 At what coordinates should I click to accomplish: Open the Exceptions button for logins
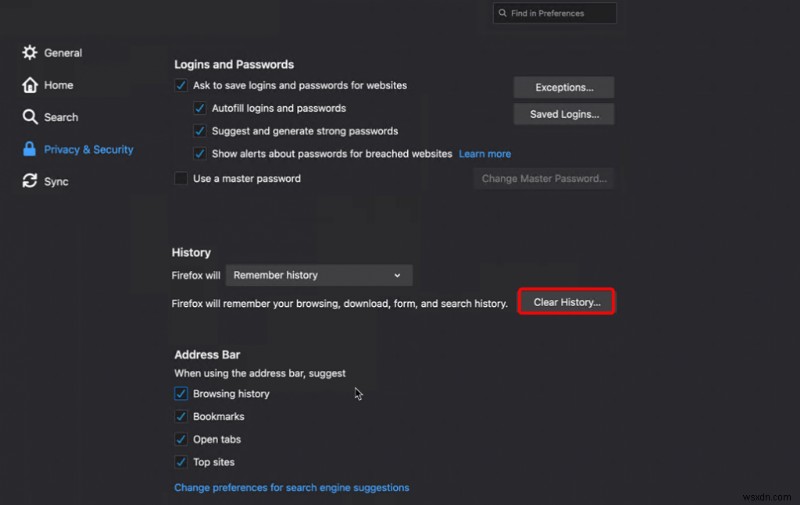(x=564, y=87)
